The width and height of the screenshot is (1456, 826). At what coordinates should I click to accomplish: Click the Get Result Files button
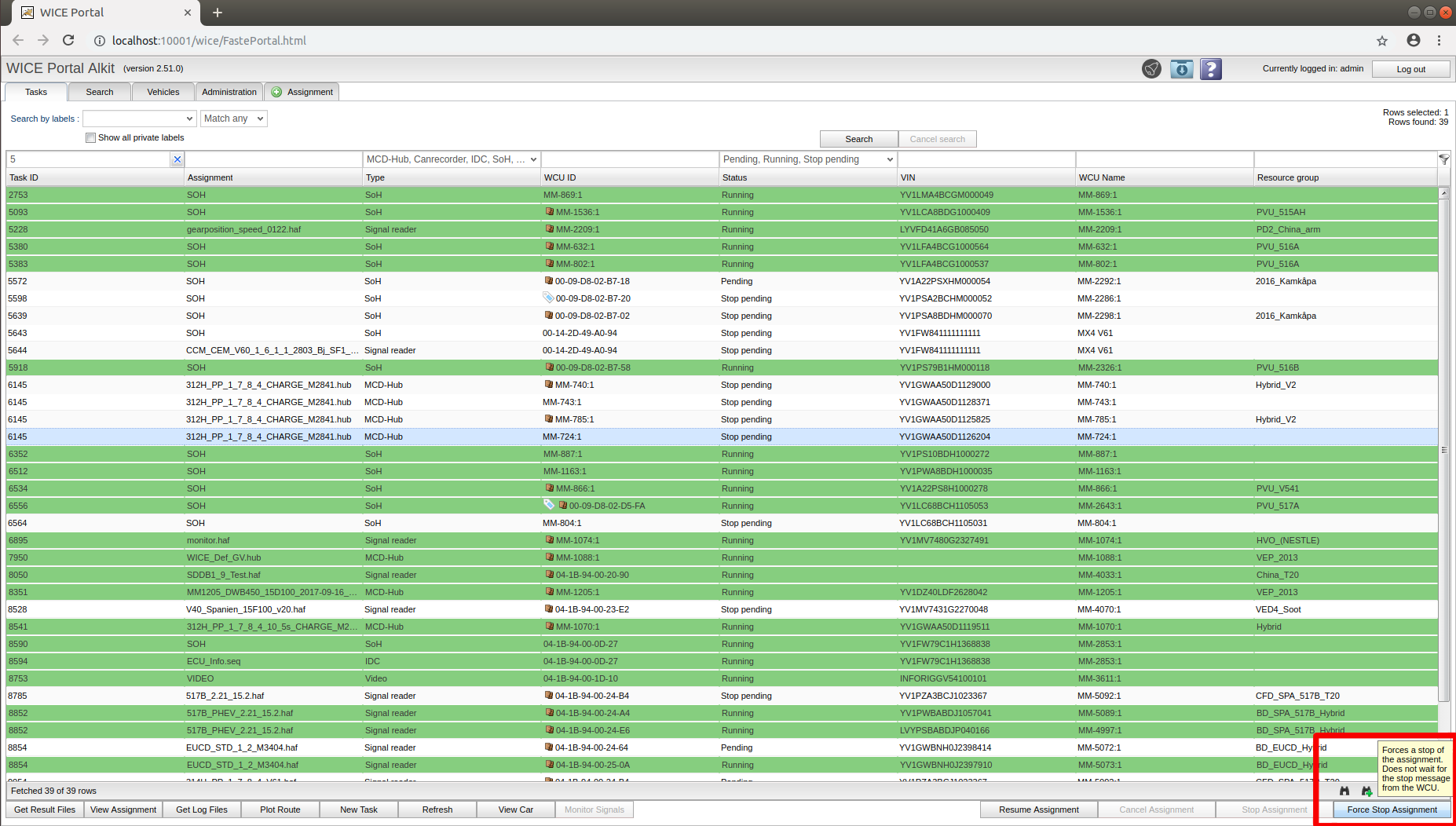(45, 810)
